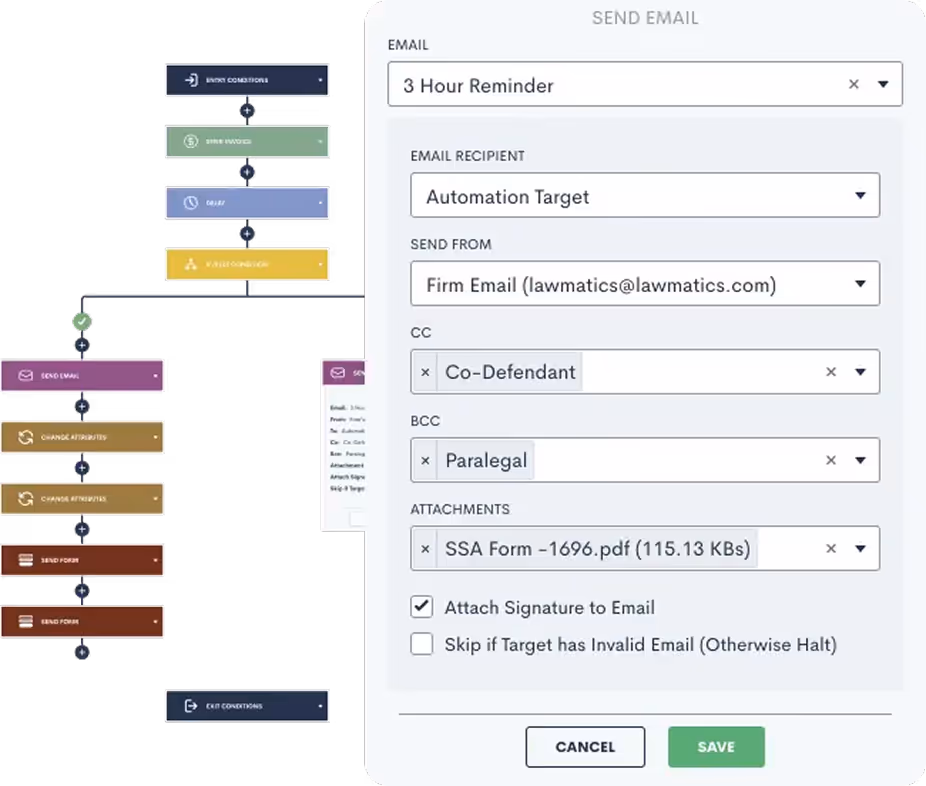
Task: Select the Entry Conditions block
Action: coord(247,80)
